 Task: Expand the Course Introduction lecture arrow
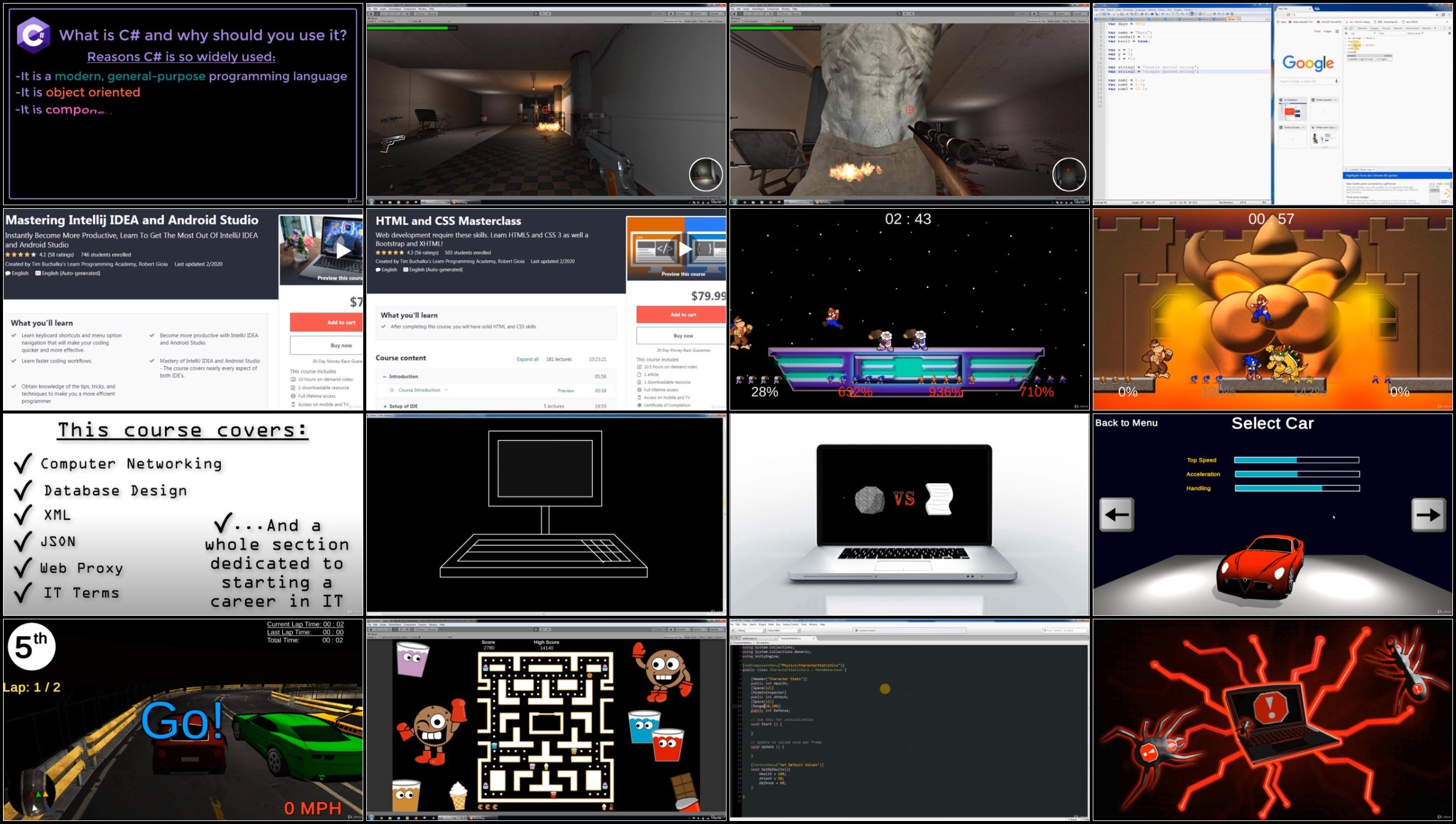click(x=446, y=390)
